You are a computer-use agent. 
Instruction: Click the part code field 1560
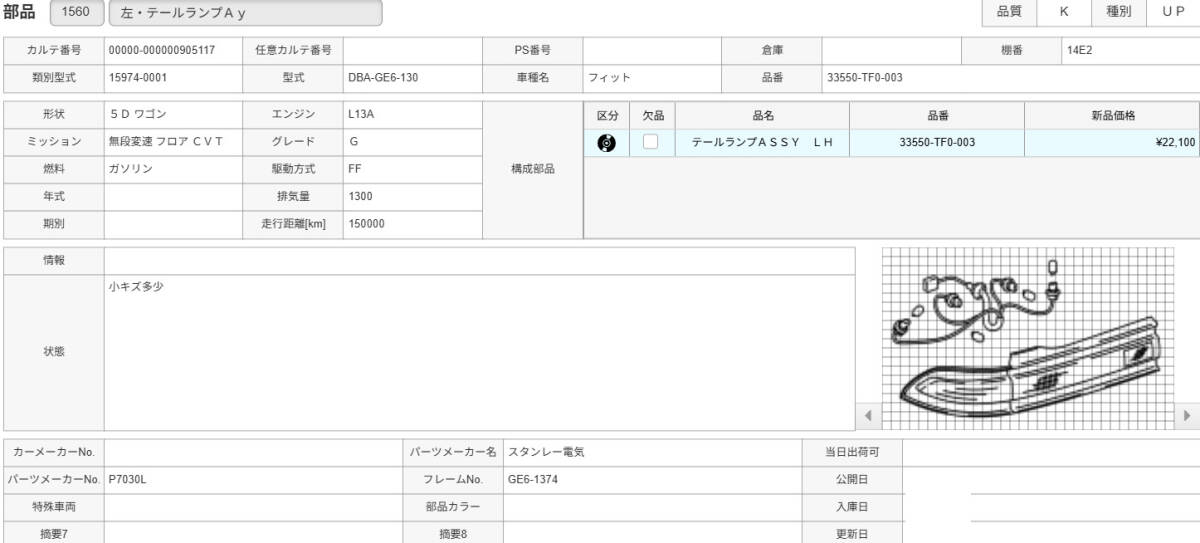75,13
